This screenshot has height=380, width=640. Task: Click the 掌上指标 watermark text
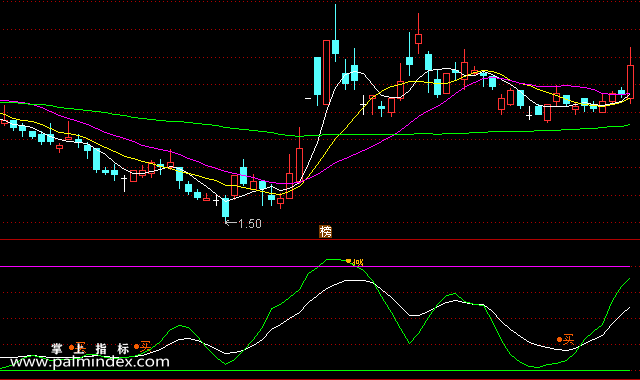click(x=90, y=349)
